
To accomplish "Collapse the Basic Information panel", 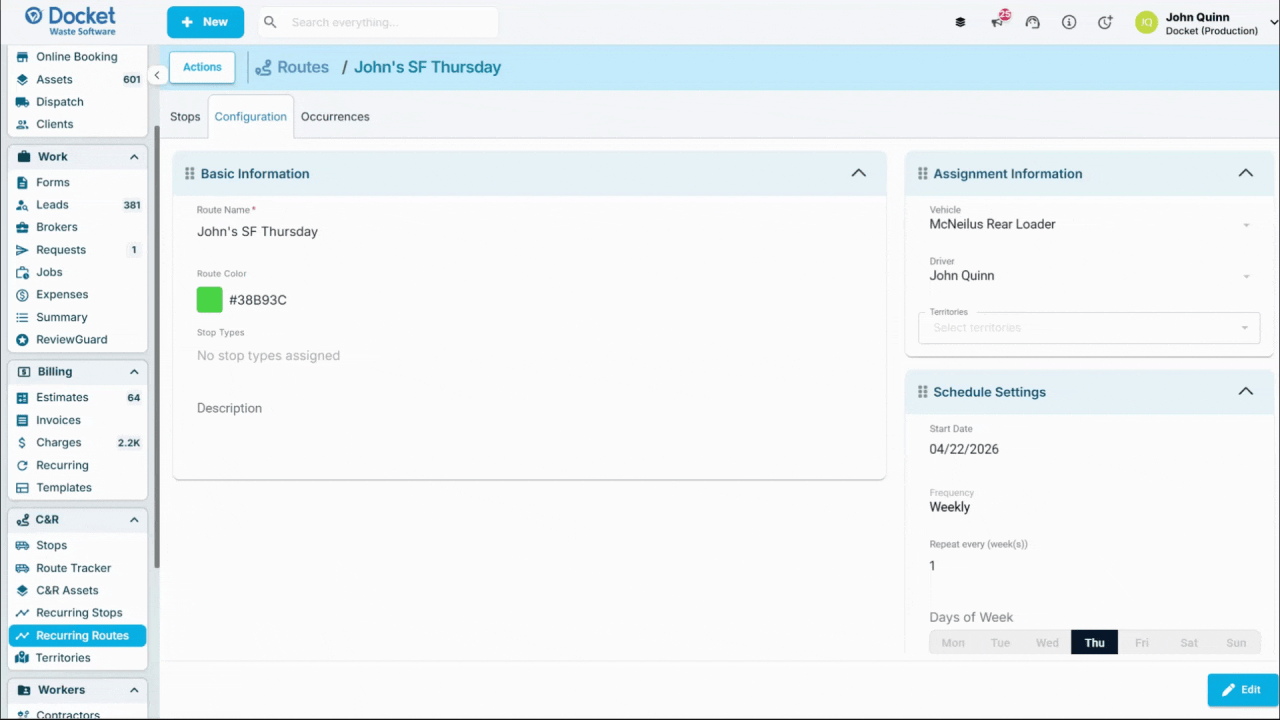I will 858,173.
